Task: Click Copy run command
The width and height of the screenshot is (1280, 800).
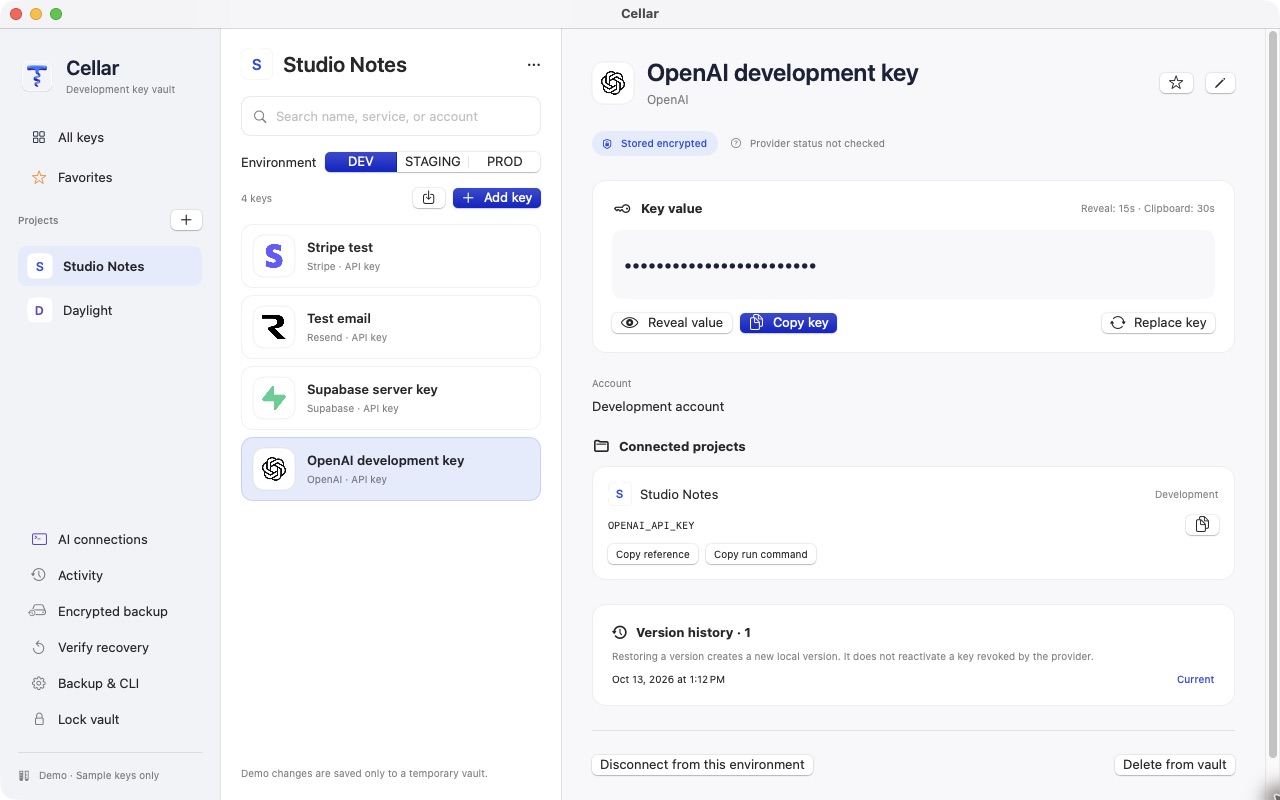Action: click(x=761, y=554)
